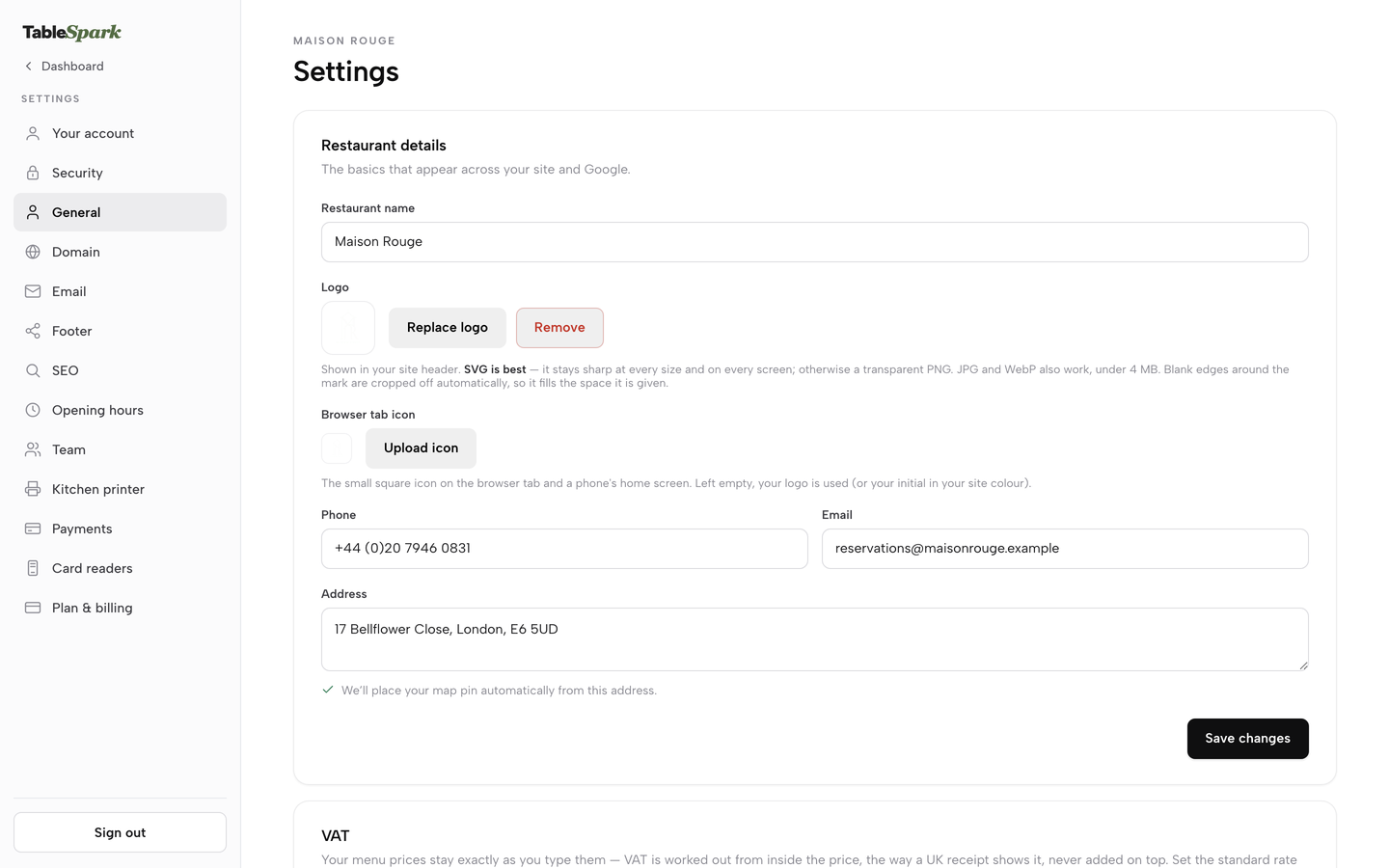Image resolution: width=1389 pixels, height=868 pixels.
Task: Open Kitchen printer settings
Action: click(x=120, y=489)
